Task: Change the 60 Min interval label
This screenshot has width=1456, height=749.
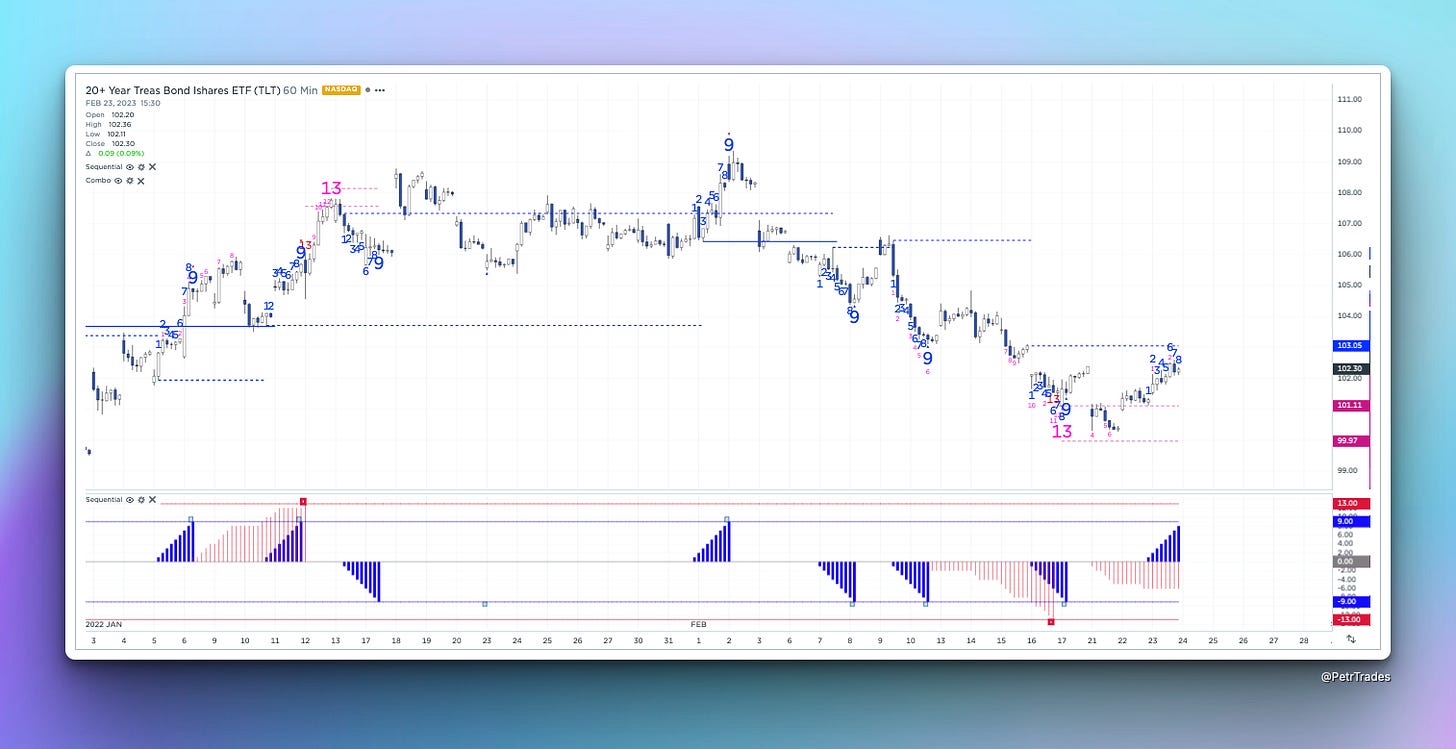Action: 301,90
